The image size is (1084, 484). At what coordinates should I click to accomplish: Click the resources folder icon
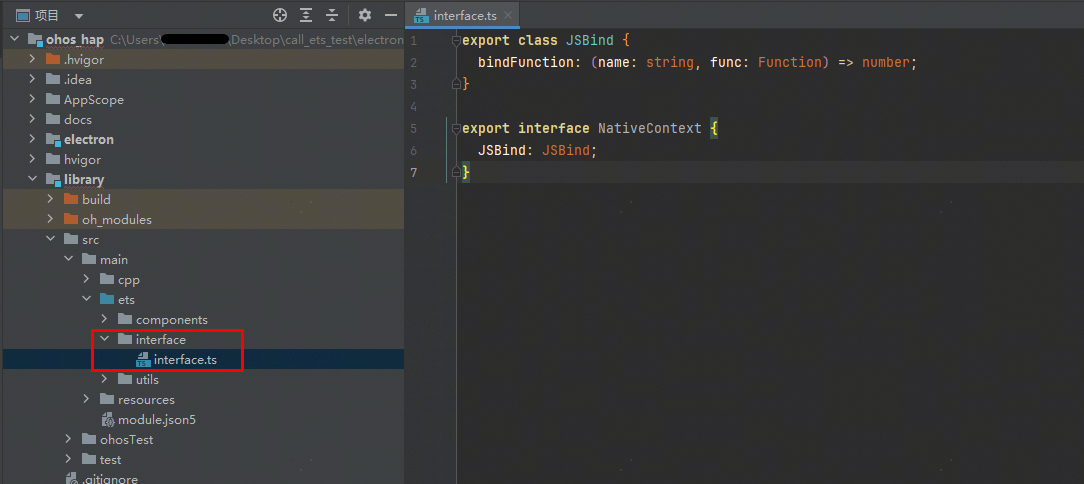(106, 400)
